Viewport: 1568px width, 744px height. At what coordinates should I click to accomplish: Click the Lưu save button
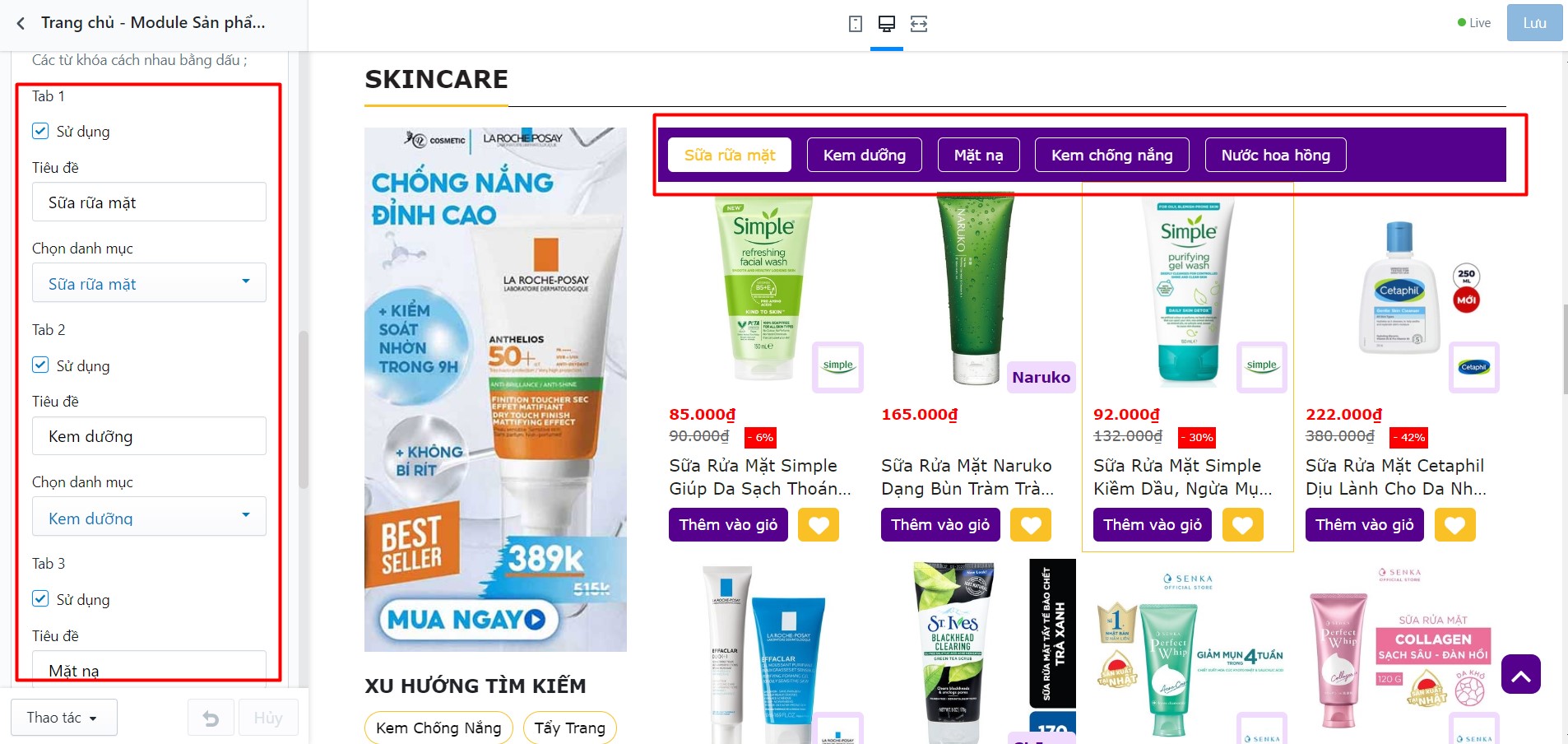1534,23
